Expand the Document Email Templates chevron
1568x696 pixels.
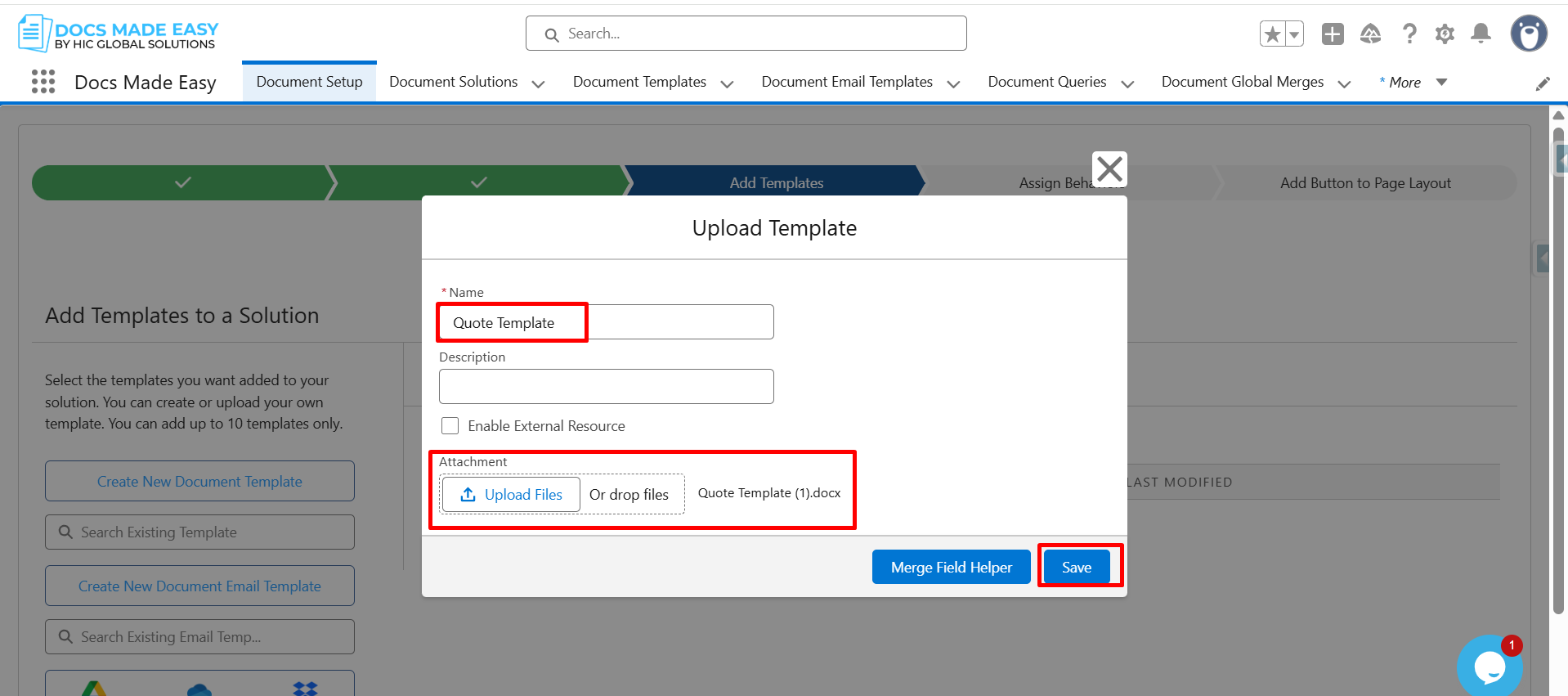953,83
